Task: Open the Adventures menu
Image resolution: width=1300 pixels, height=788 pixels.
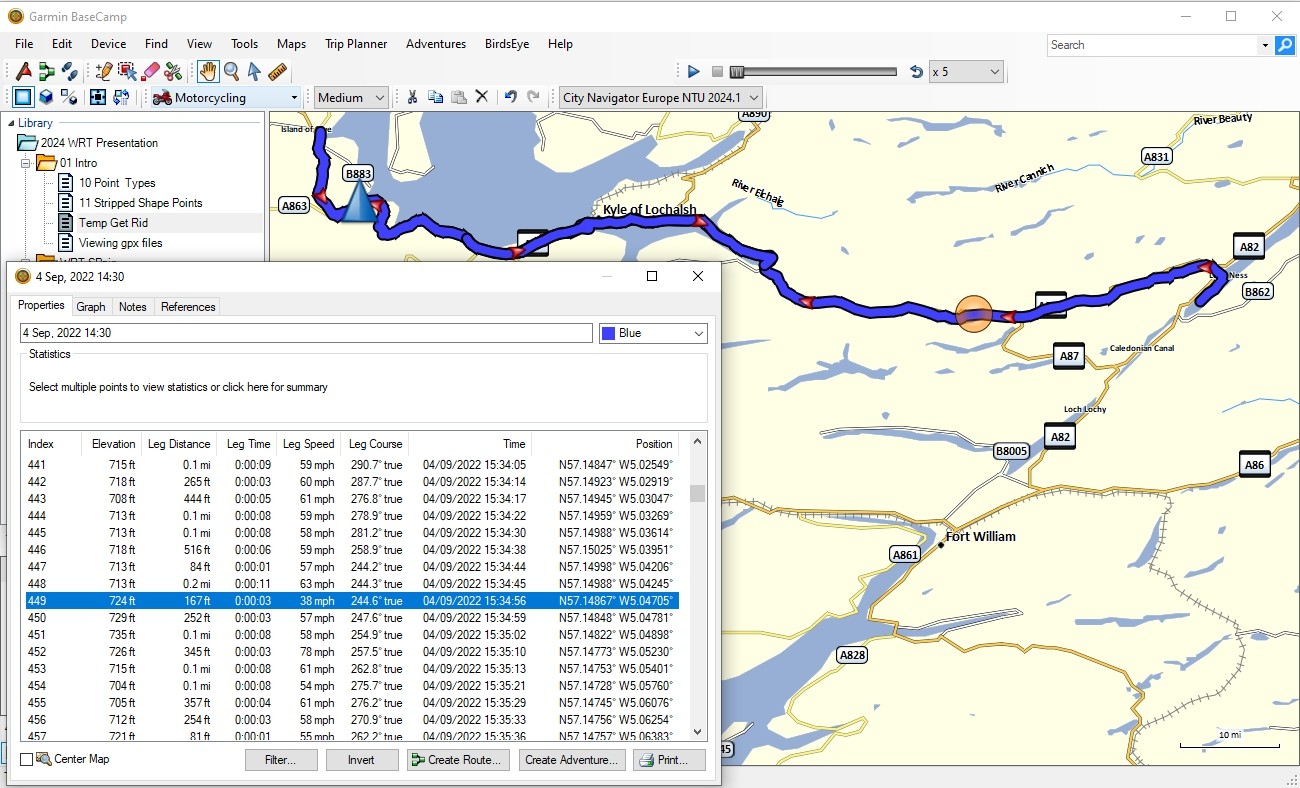Action: [436, 44]
